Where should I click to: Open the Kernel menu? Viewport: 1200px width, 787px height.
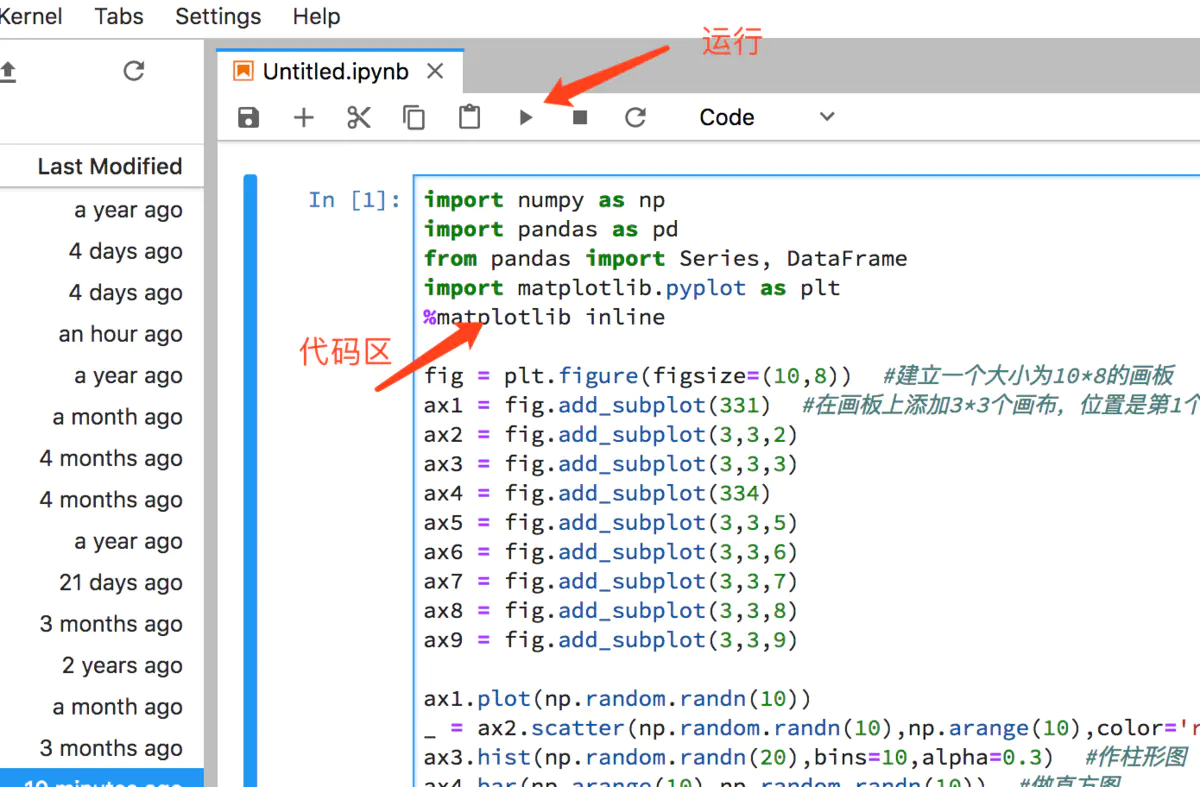(31, 16)
